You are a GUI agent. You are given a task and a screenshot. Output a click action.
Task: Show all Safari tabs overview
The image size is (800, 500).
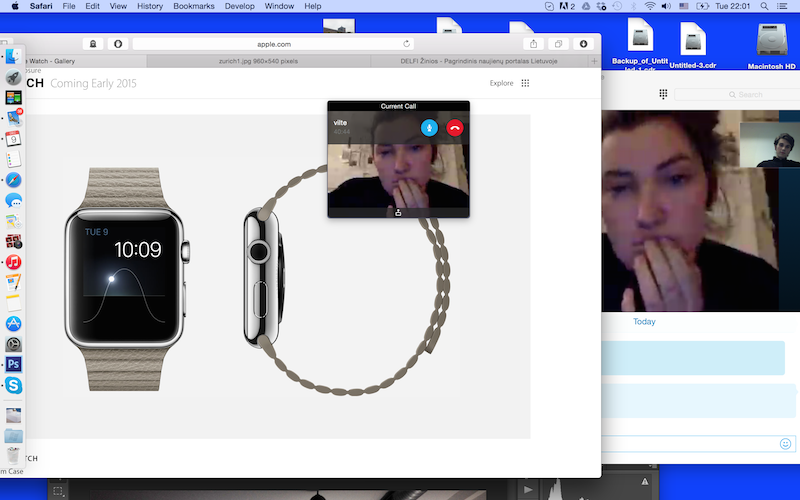(558, 44)
